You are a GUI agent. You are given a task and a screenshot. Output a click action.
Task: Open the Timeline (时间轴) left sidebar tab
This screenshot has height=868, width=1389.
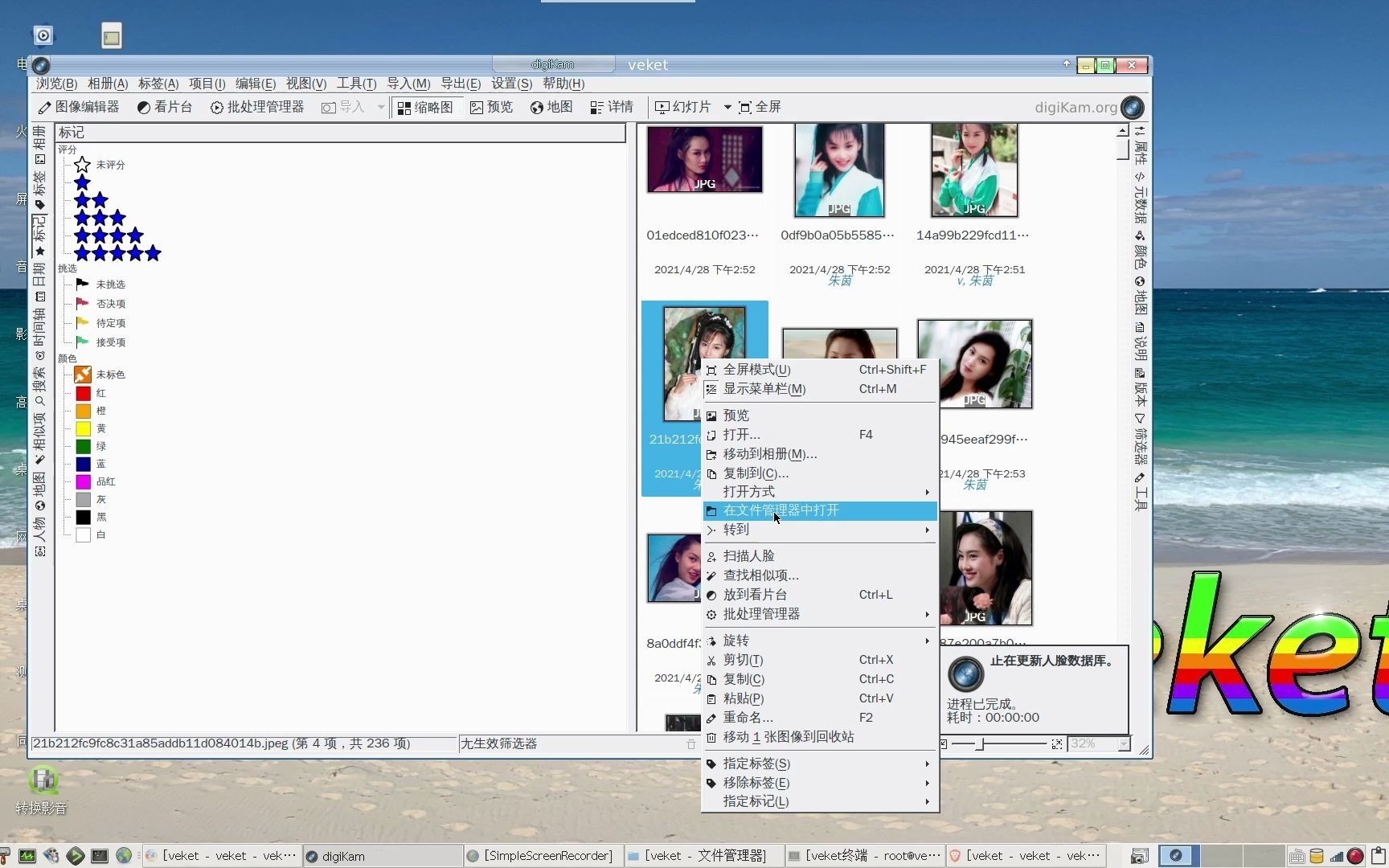(x=39, y=334)
